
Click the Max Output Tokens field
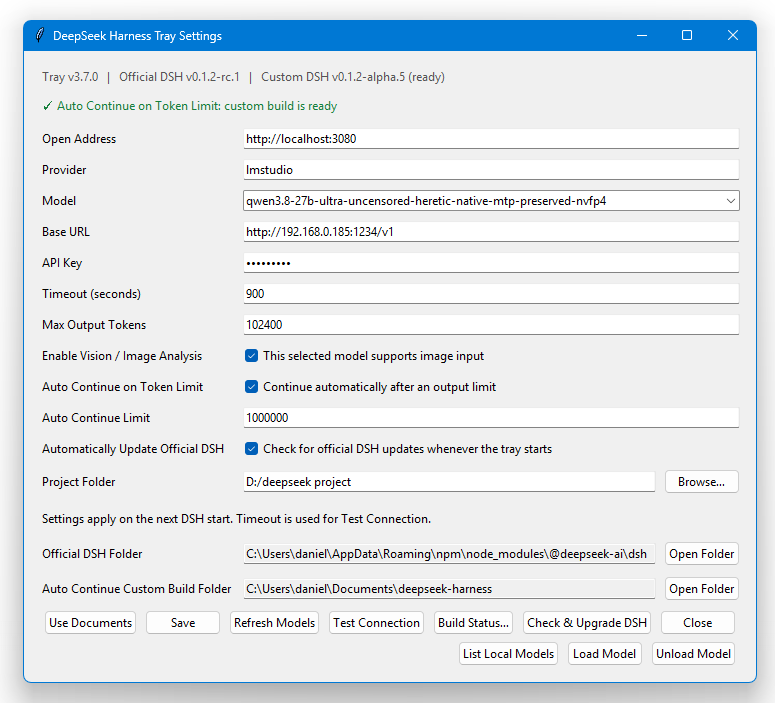[x=491, y=325]
